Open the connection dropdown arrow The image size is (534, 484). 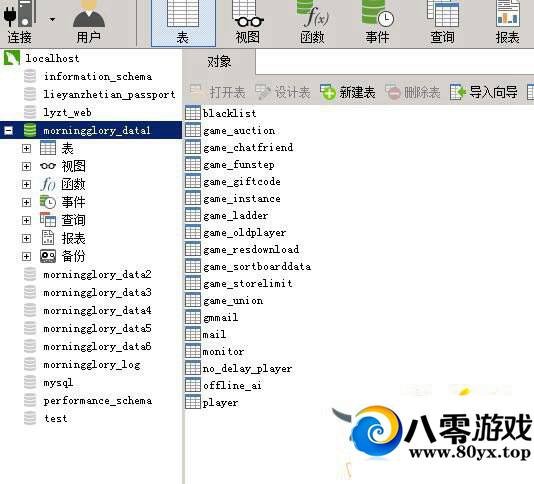tap(52, 19)
